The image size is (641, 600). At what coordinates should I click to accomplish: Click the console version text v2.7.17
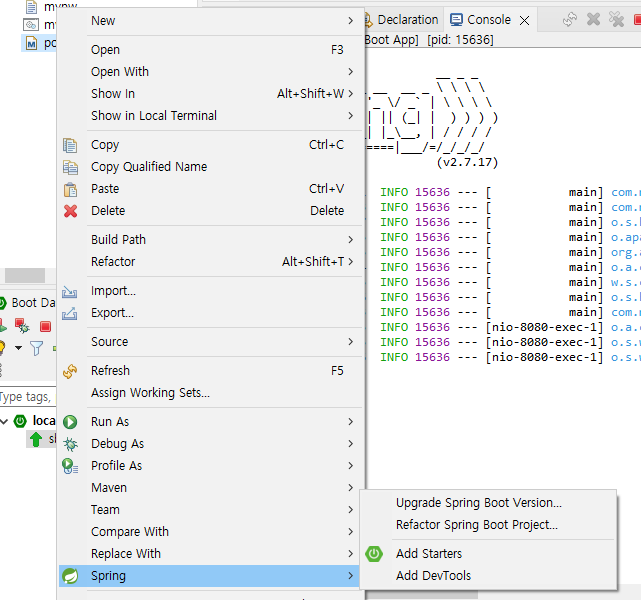[467, 162]
